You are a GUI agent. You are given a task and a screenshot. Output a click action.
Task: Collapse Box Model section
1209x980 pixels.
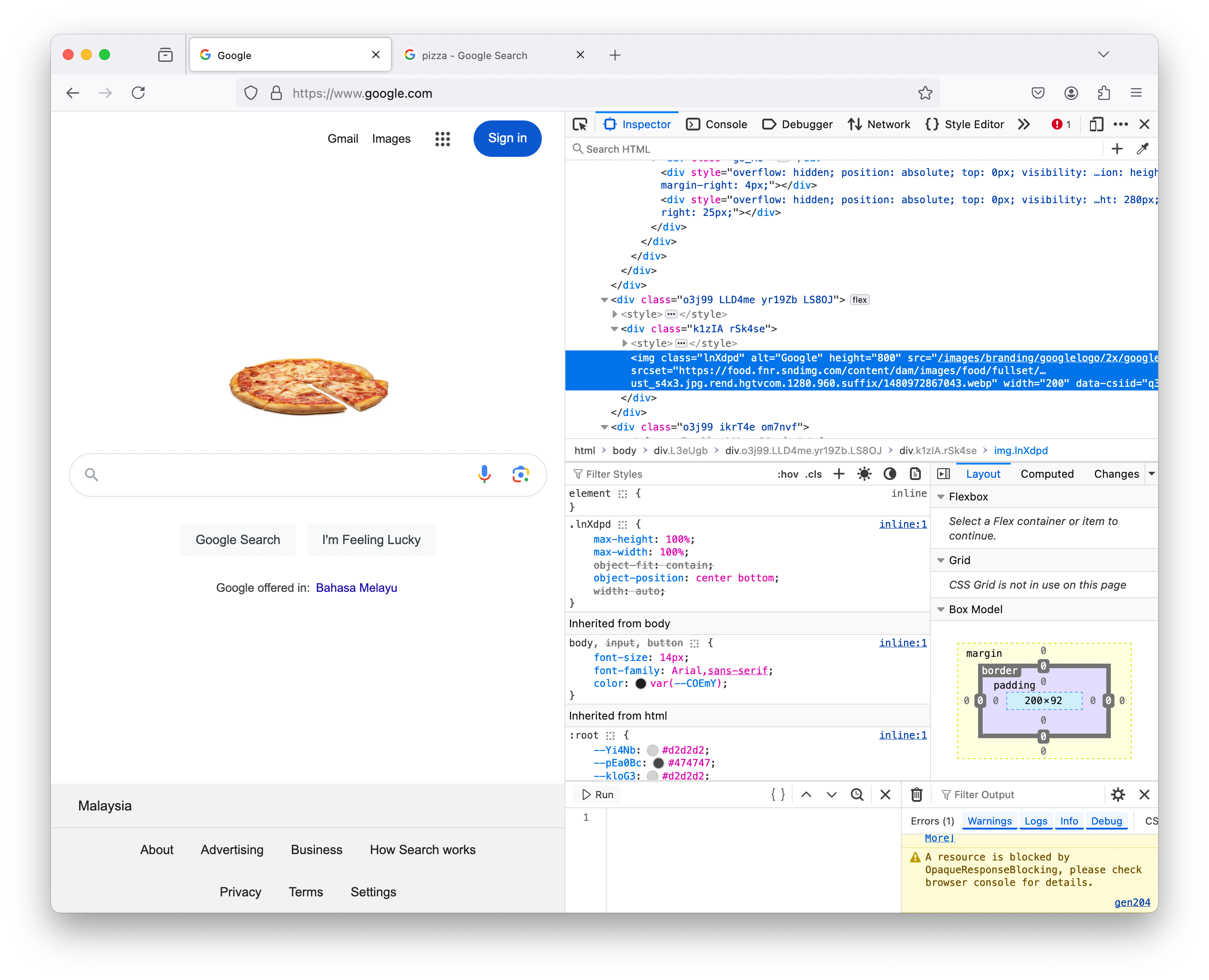click(x=941, y=610)
